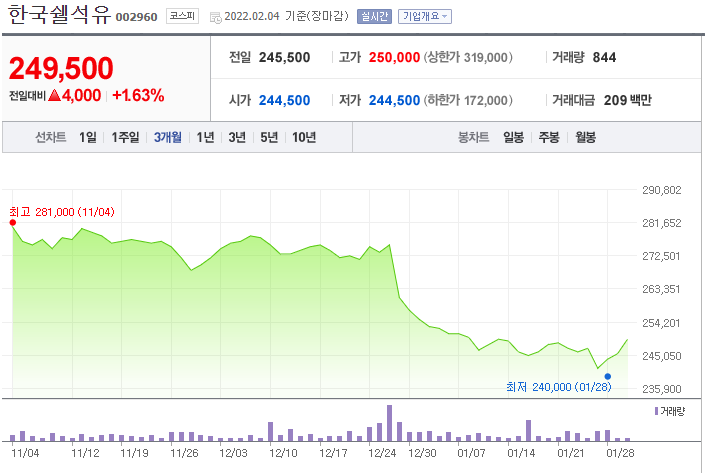Screen dimensions: 705x473
Task: Select the 5년 line chart period
Action: [269, 137]
